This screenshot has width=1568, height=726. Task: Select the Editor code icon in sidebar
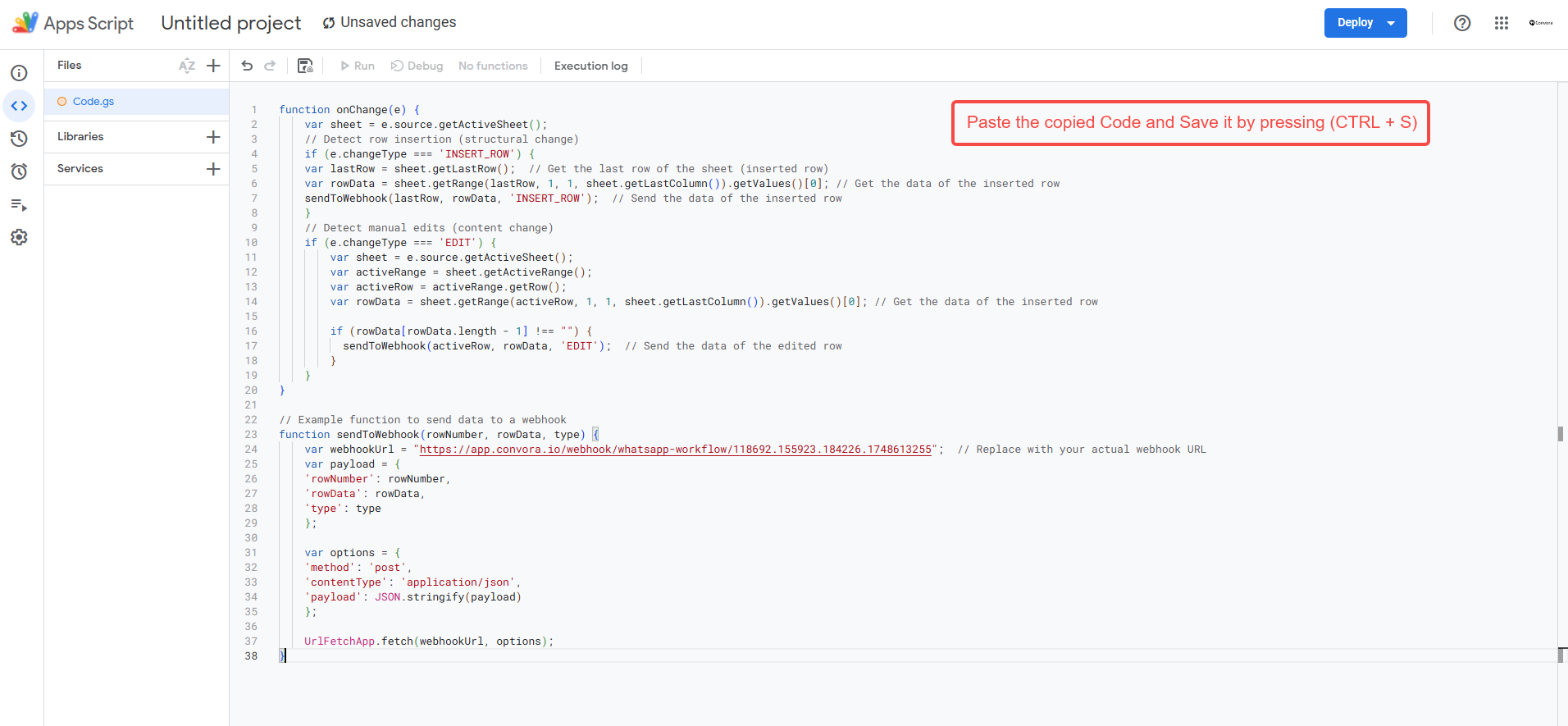(x=19, y=106)
